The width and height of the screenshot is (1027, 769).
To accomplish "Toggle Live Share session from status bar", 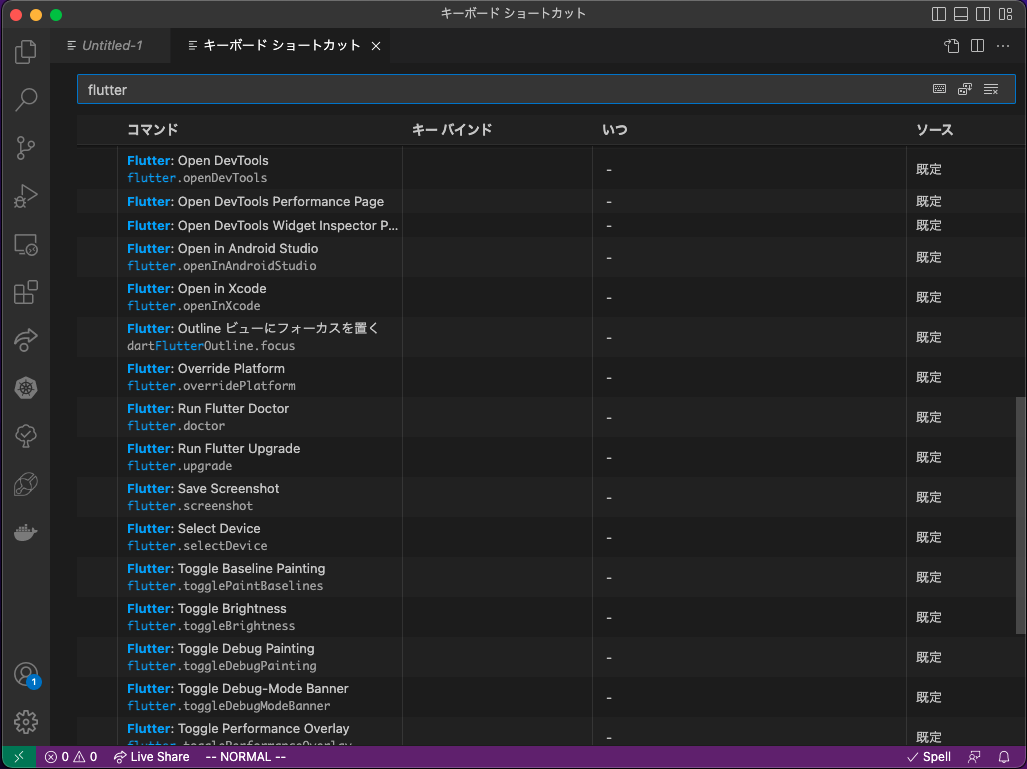I will pyautogui.click(x=151, y=757).
